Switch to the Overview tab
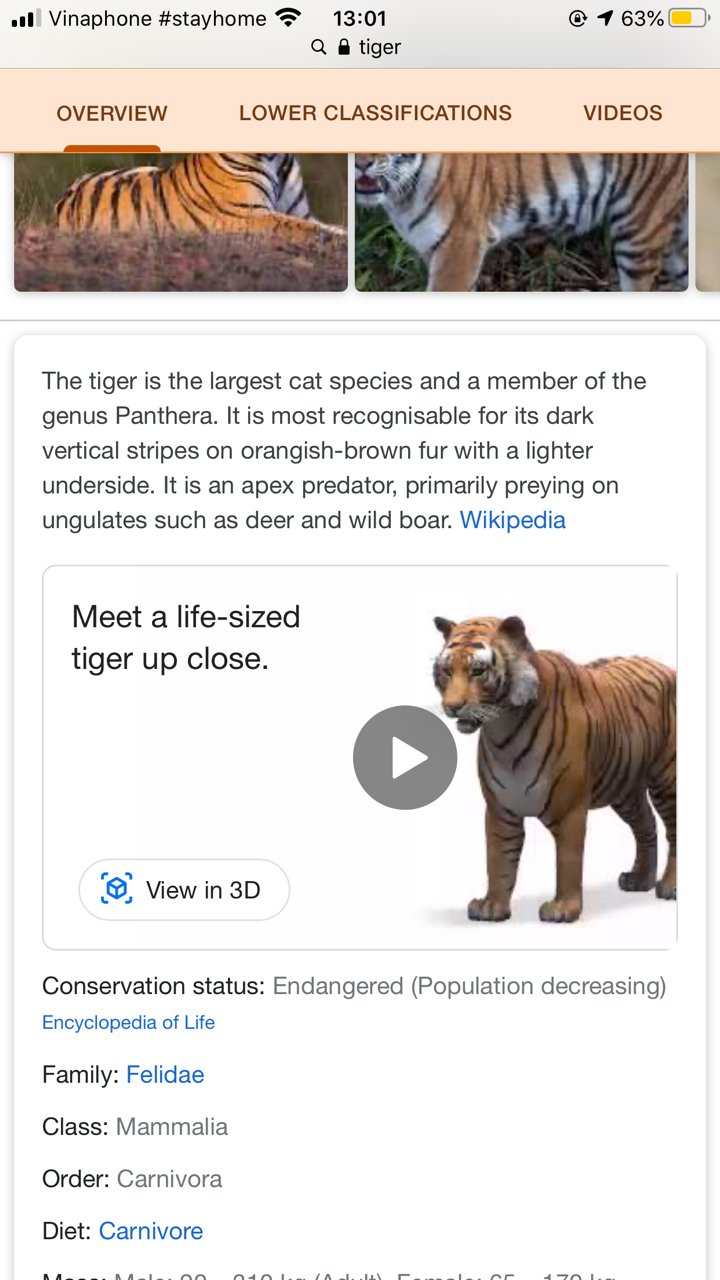Viewport: 720px width, 1280px height. (x=112, y=113)
